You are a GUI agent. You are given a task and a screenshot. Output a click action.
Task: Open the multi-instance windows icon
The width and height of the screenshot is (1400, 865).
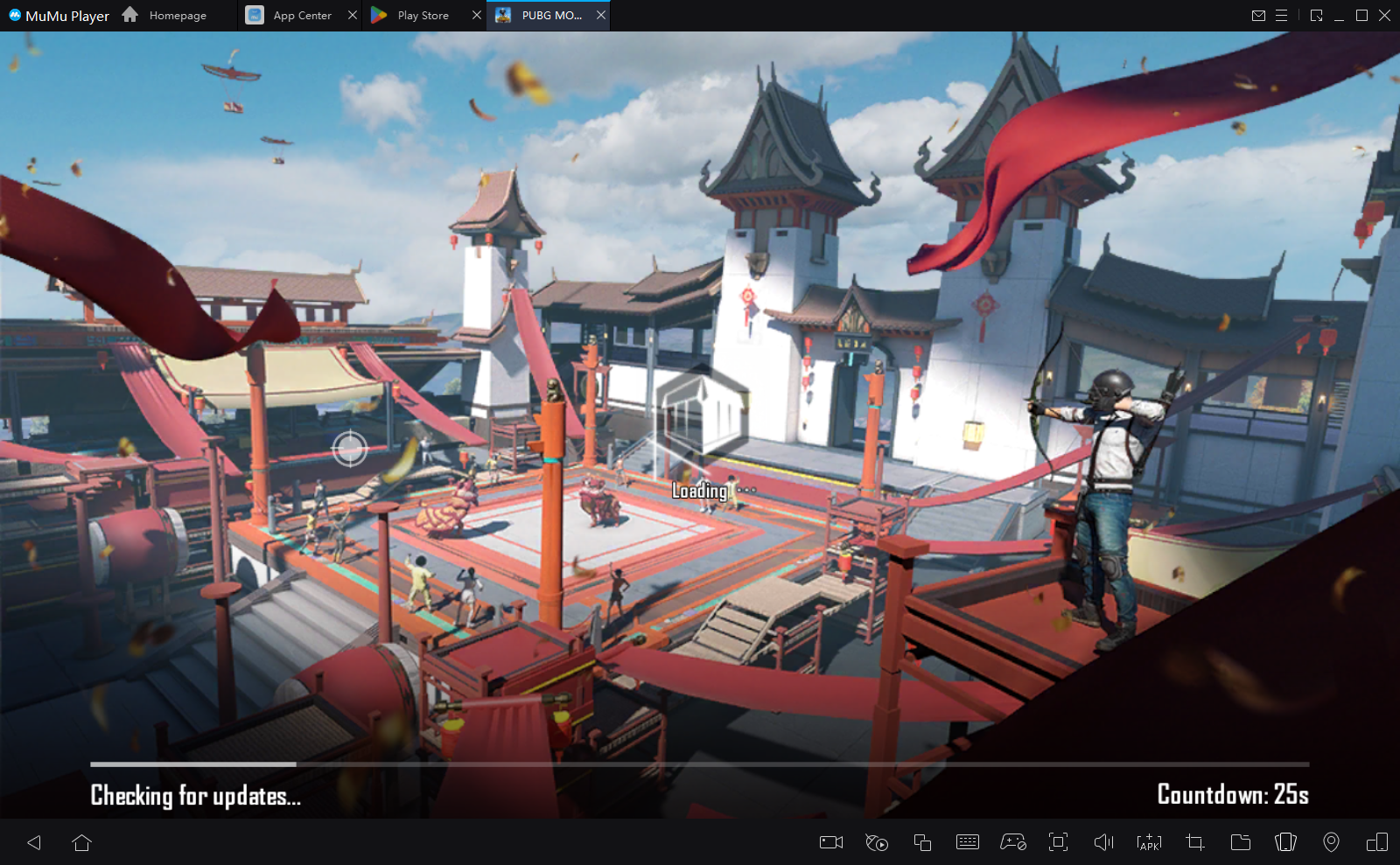pyautogui.click(x=922, y=842)
